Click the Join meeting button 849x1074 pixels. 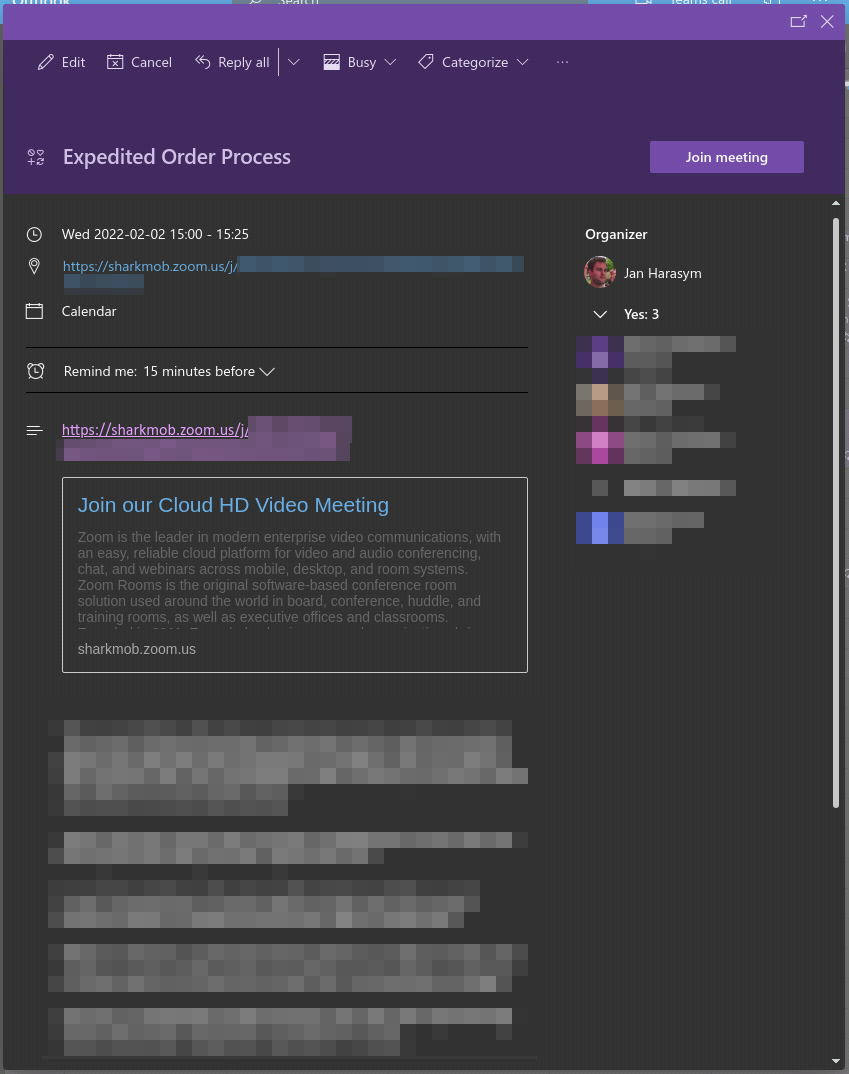[726, 157]
